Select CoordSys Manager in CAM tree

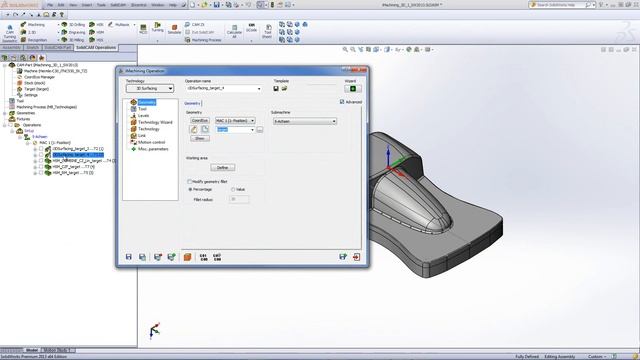pyautogui.click(x=39, y=77)
